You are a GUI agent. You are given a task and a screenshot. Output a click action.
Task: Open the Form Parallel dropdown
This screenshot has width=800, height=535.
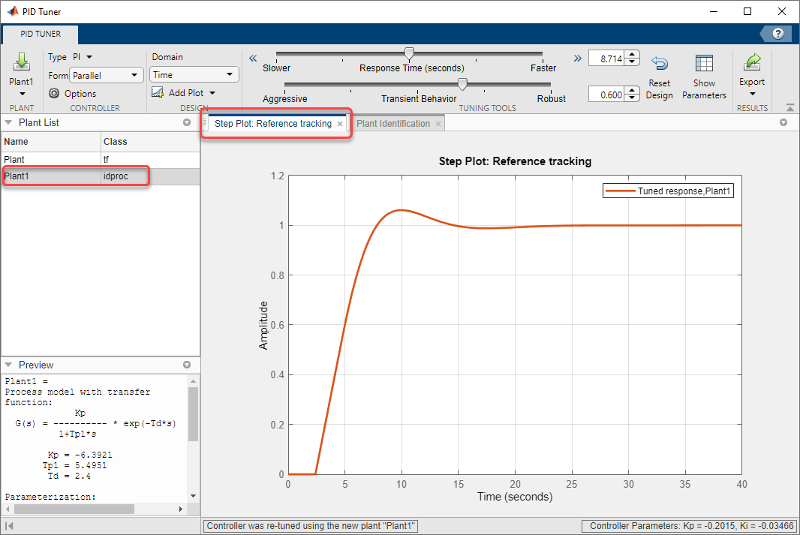click(107, 75)
